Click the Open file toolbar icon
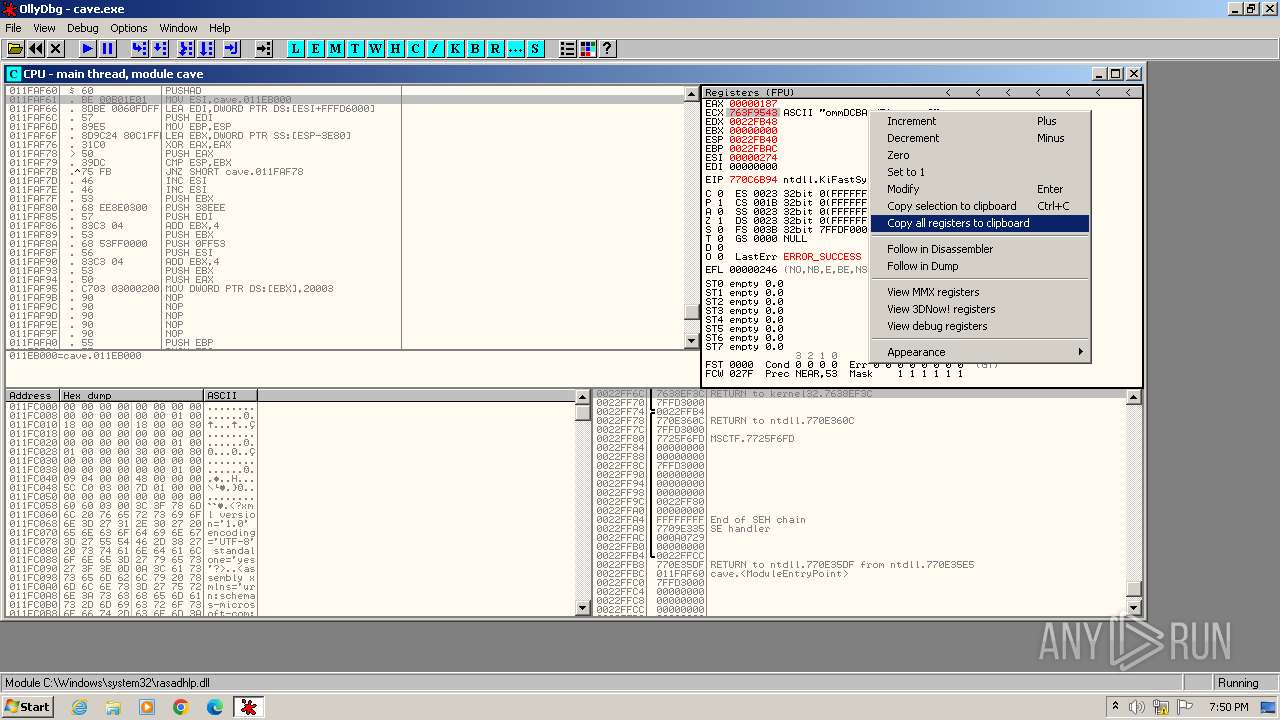Viewport: 1280px width, 720px height. pyautogui.click(x=15, y=48)
